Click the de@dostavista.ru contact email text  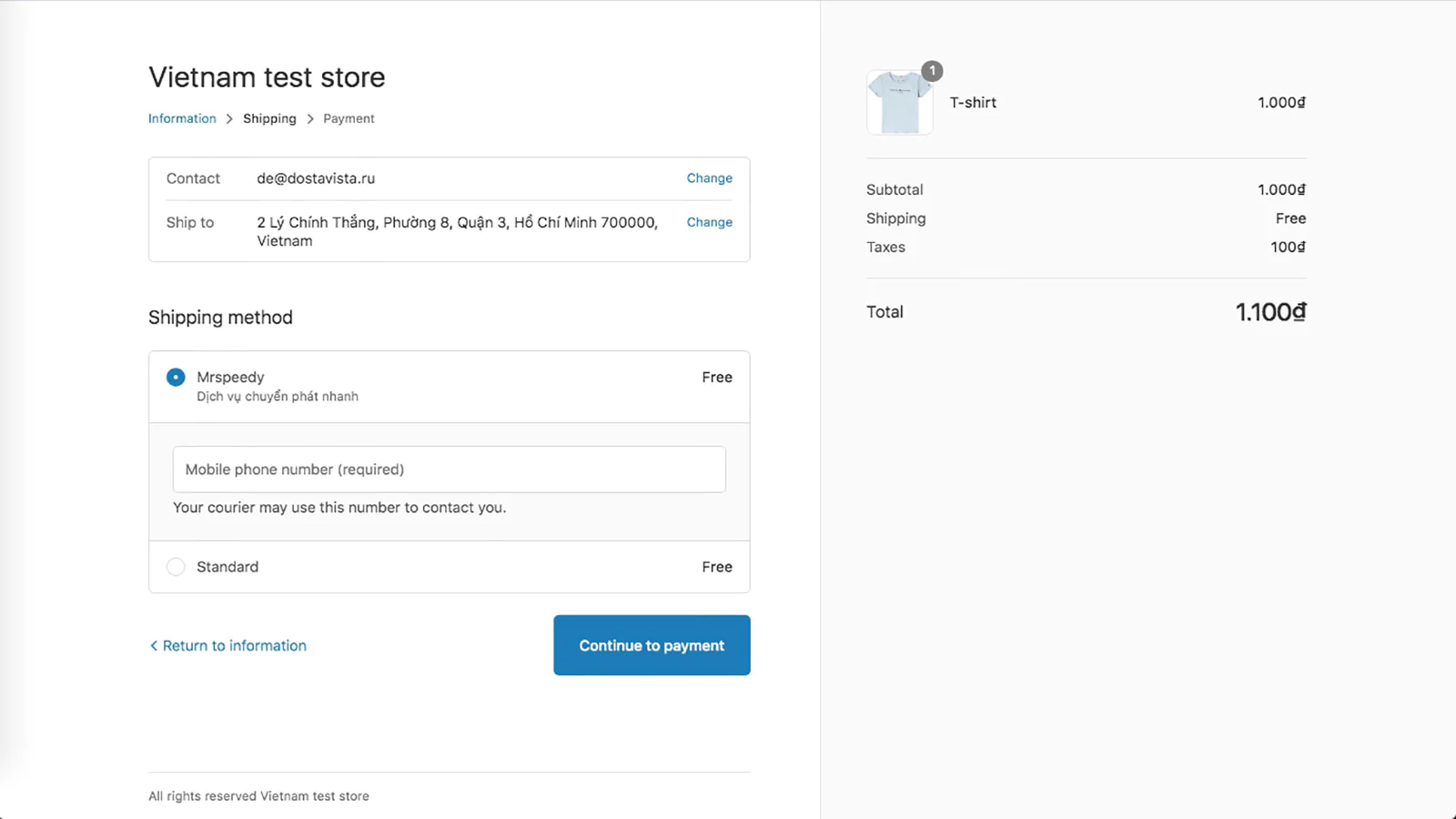[x=316, y=178]
